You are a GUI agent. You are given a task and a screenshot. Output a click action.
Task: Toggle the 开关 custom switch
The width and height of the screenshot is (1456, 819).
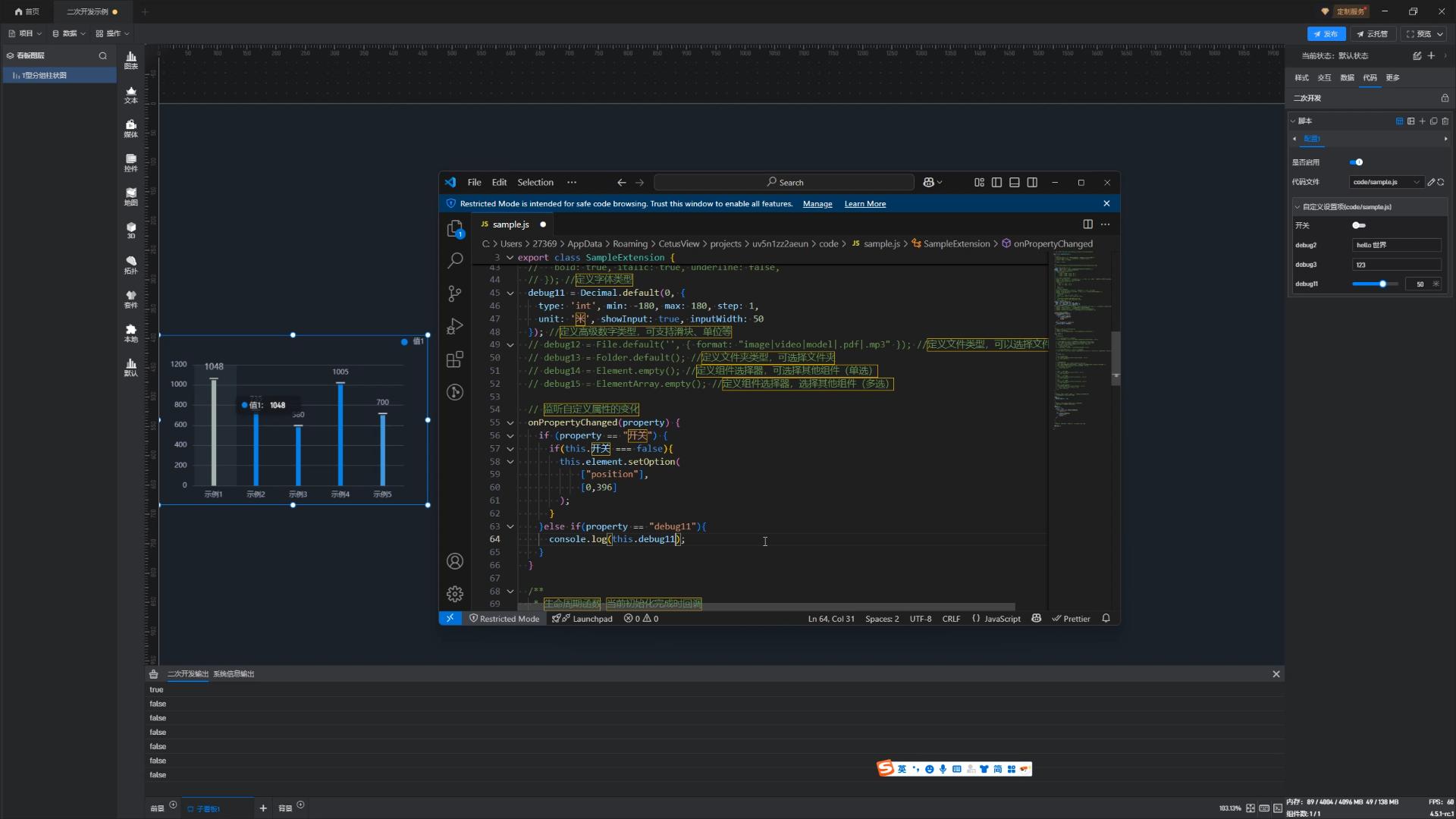coord(1358,225)
